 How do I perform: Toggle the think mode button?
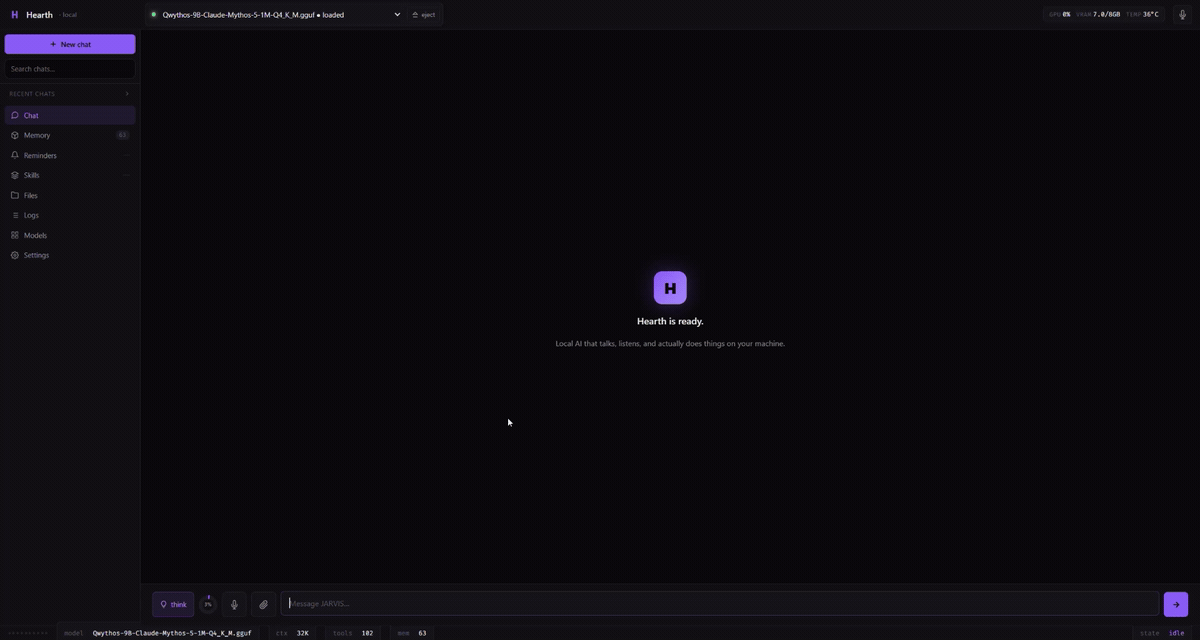point(173,604)
